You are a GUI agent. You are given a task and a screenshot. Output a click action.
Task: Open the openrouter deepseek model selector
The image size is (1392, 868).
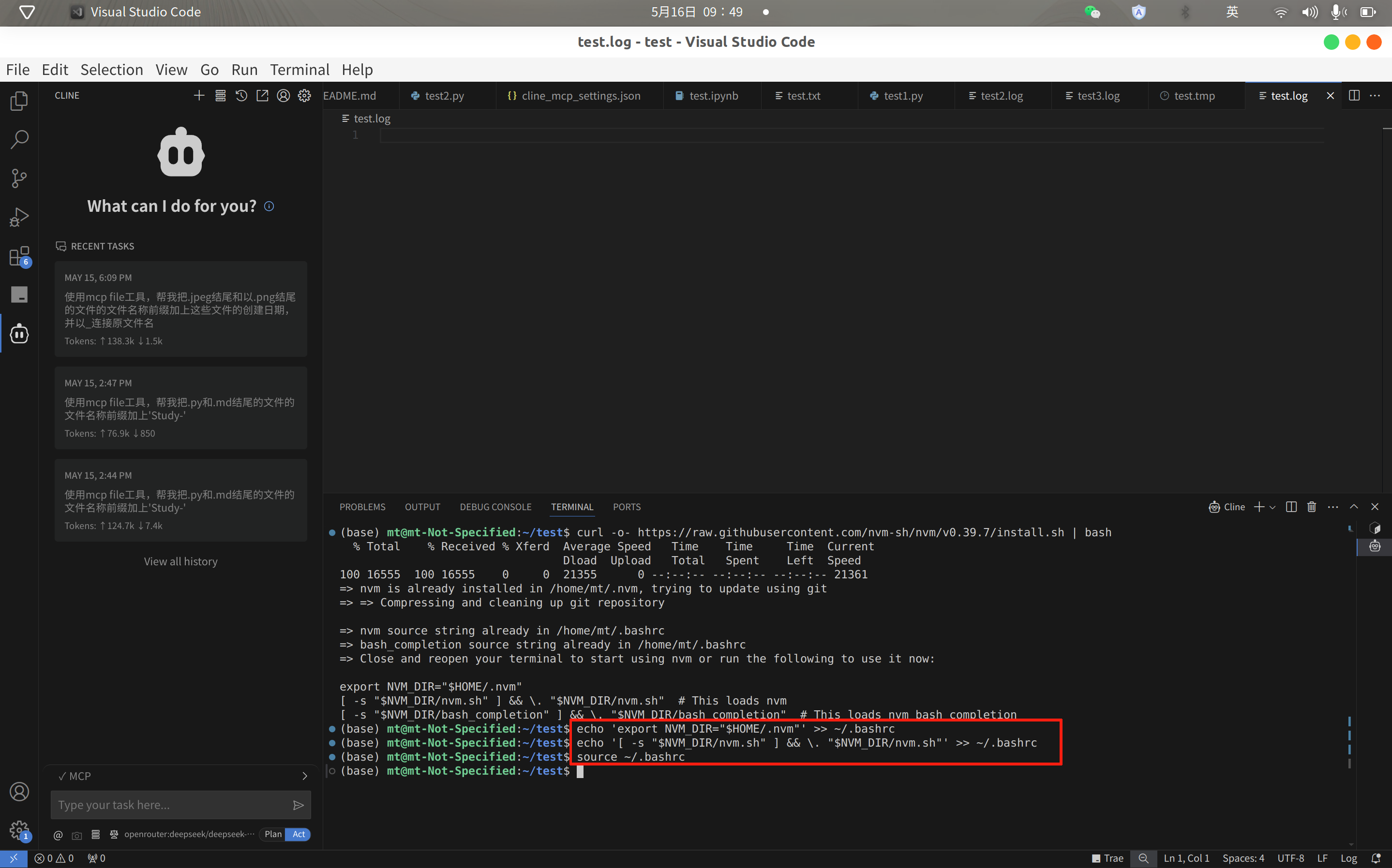coord(188,834)
